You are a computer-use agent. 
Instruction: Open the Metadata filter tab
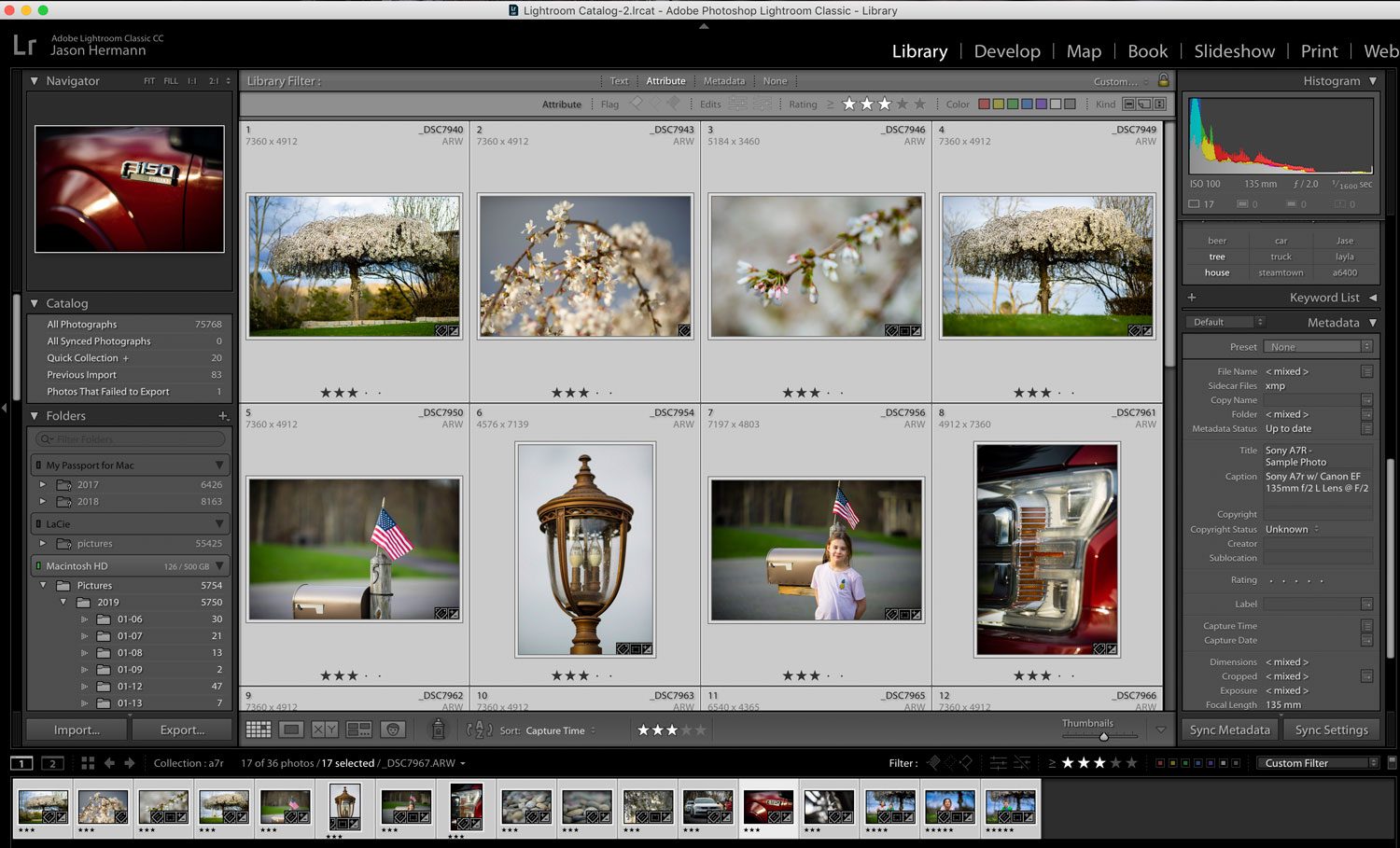tap(724, 81)
